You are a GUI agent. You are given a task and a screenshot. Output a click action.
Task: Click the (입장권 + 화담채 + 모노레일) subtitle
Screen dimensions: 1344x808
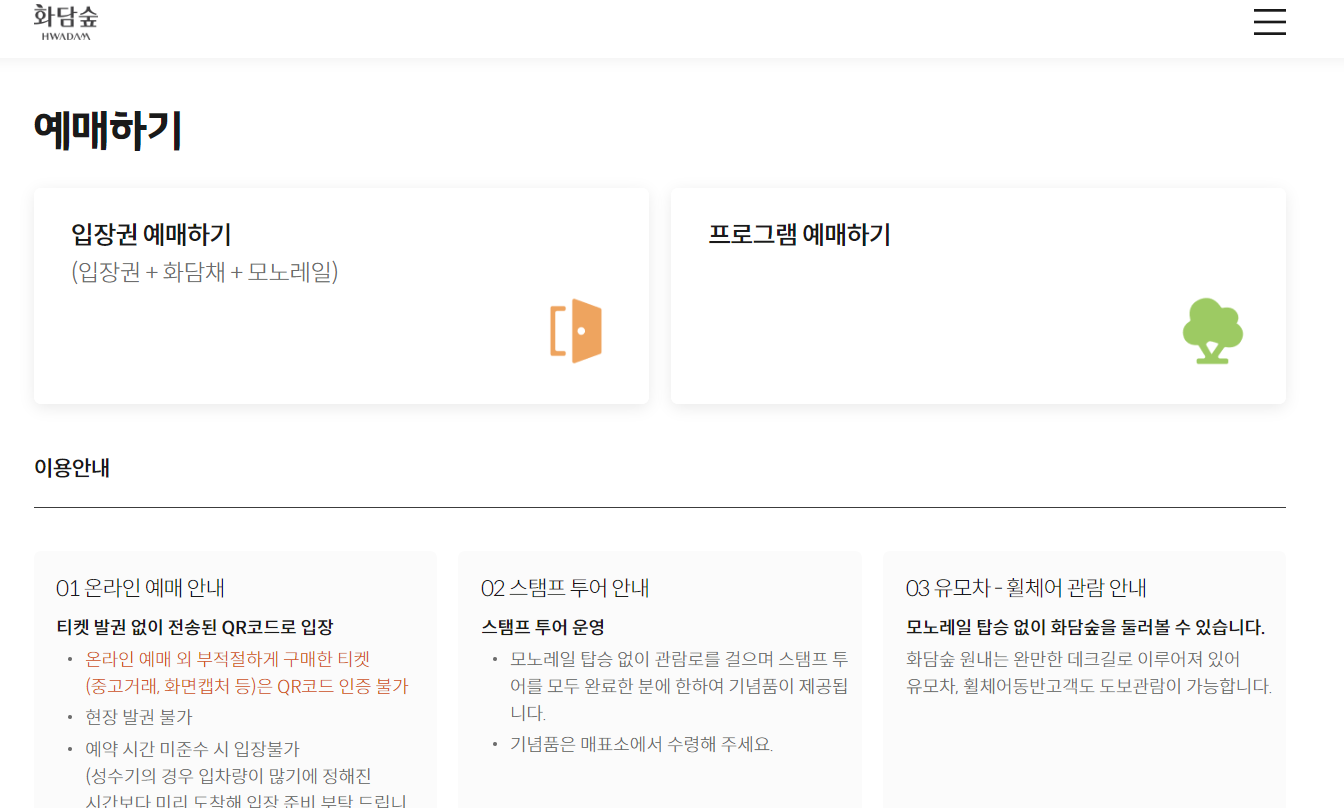205,272
